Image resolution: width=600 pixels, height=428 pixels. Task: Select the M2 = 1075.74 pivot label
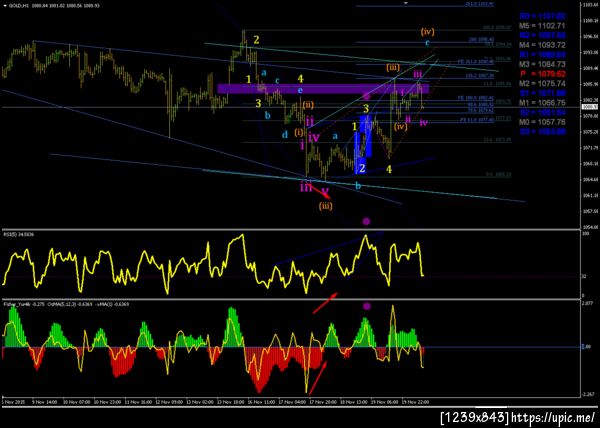[542, 83]
